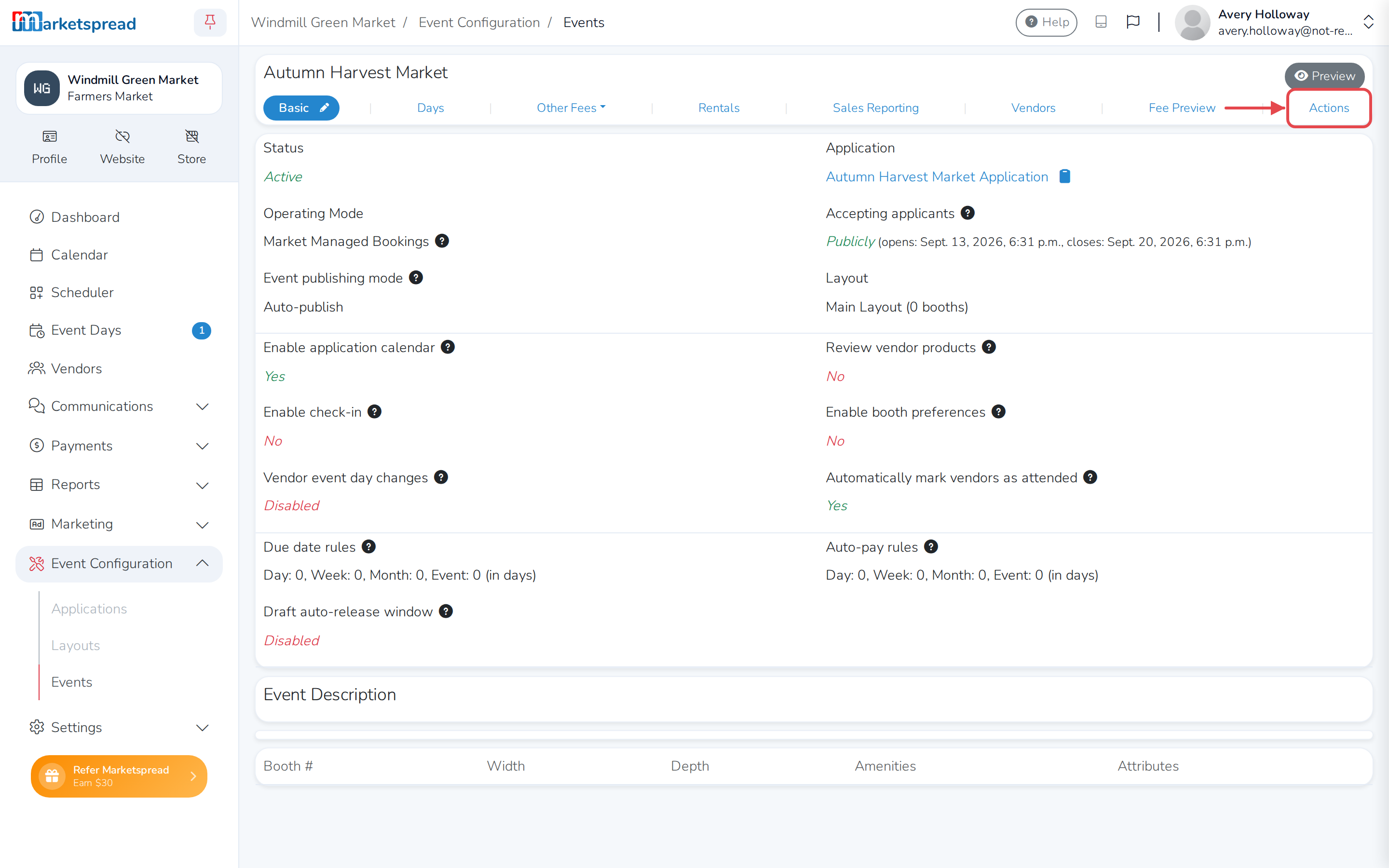This screenshot has height=868, width=1389.
Task: Show help for Draft auto-release window
Action: point(446,611)
